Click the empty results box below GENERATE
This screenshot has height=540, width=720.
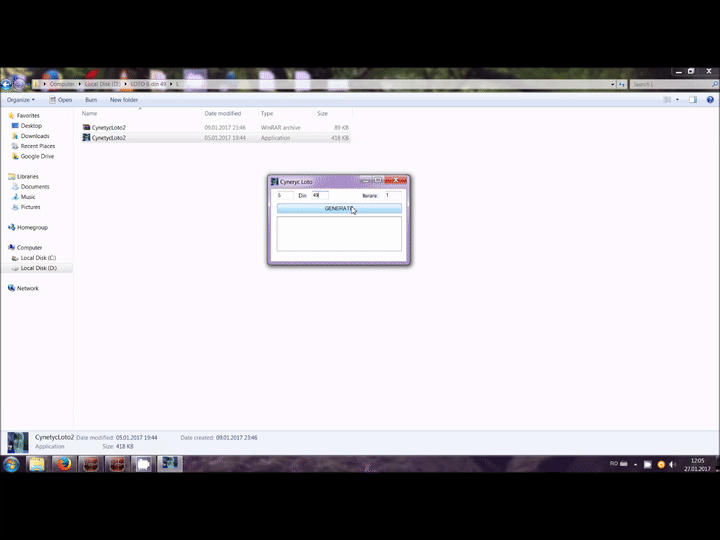pyautogui.click(x=339, y=234)
